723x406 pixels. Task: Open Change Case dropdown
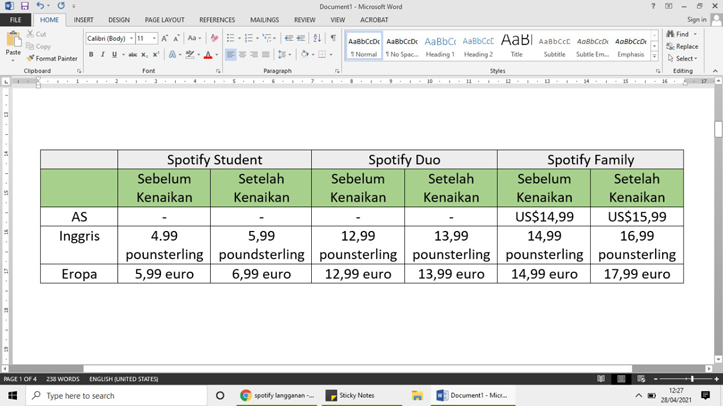click(x=194, y=38)
